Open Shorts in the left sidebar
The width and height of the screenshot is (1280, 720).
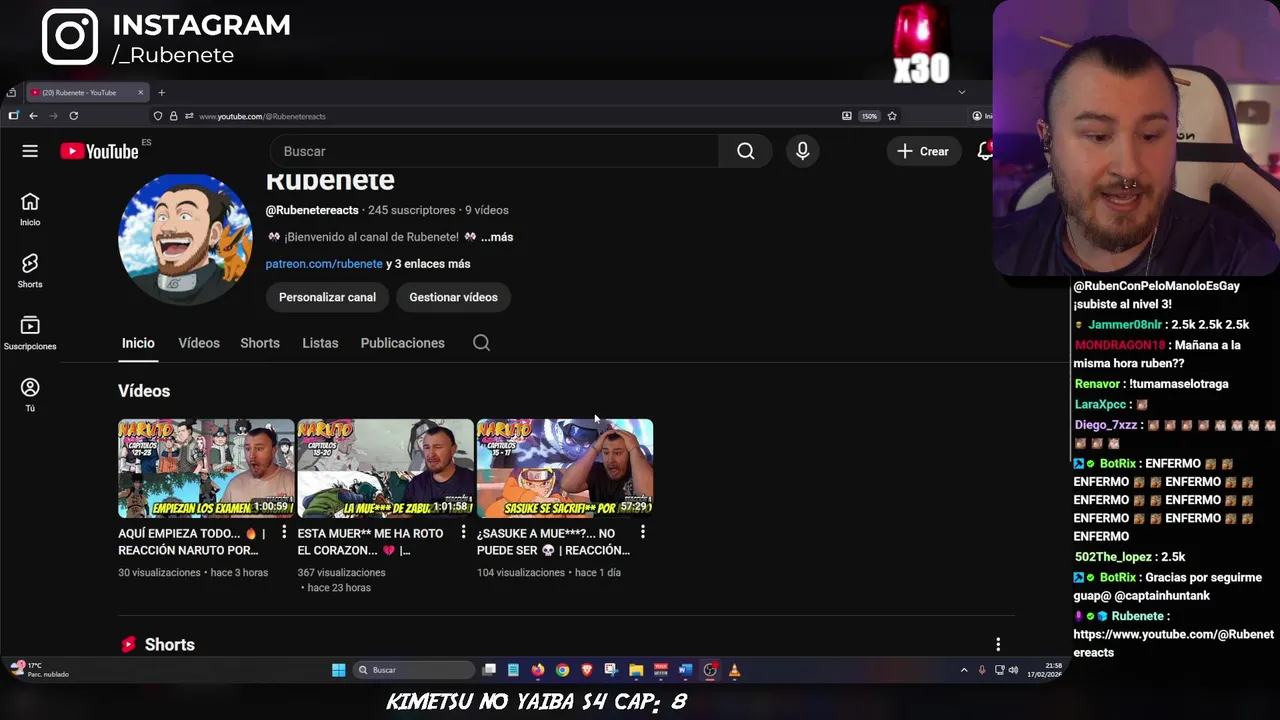click(30, 271)
